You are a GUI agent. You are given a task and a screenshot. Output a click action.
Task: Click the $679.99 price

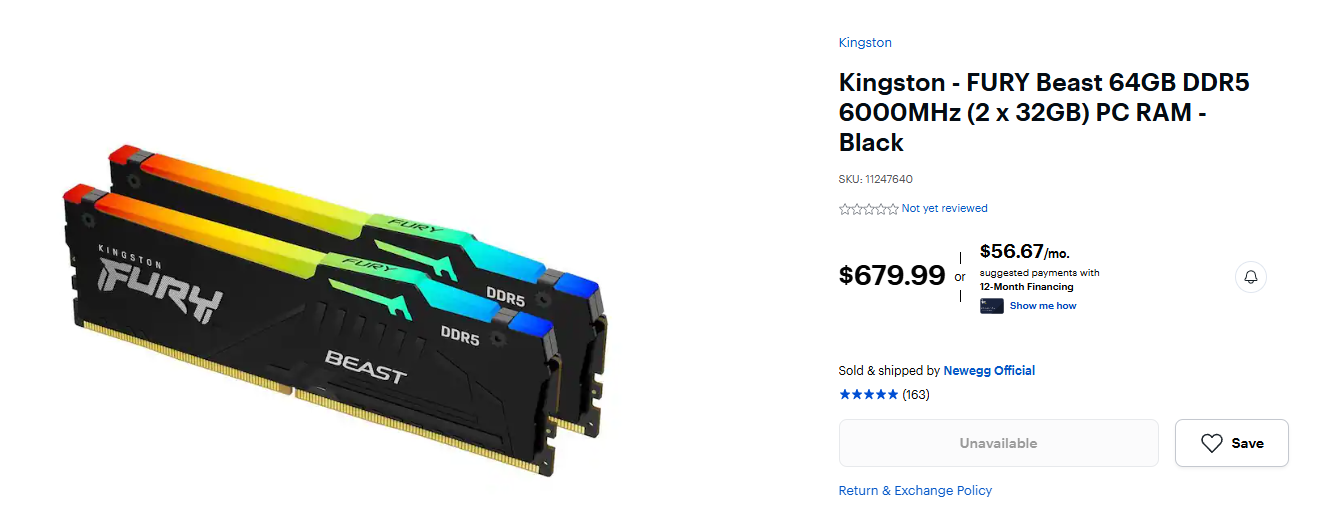pos(892,275)
